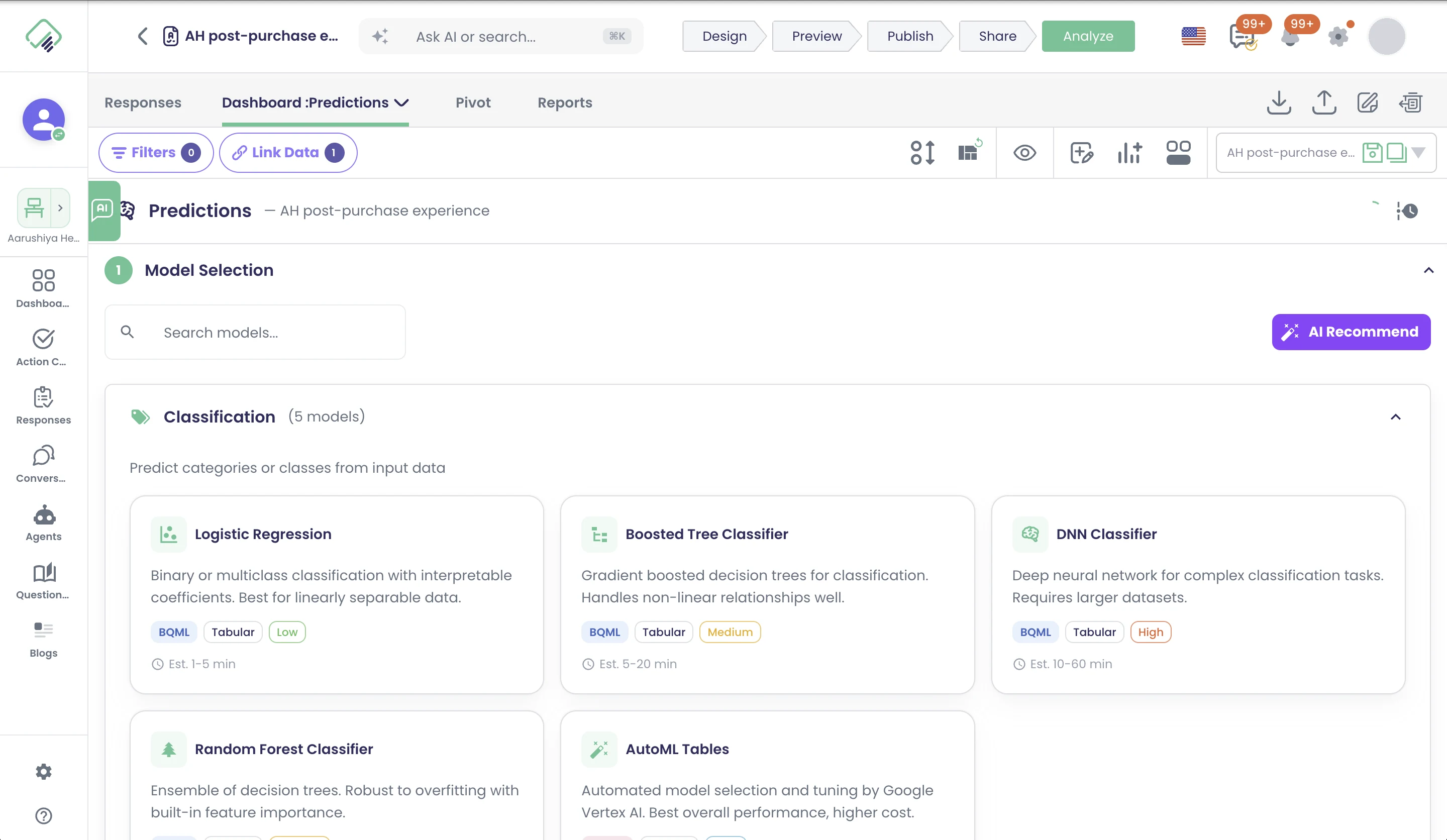
Task: Click the Search models input field
Action: click(255, 333)
